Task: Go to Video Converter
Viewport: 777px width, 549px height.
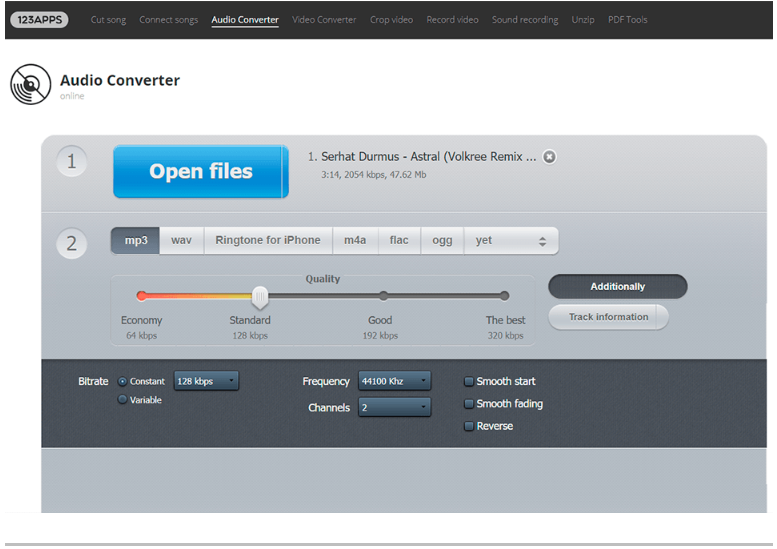Action: pos(324,20)
